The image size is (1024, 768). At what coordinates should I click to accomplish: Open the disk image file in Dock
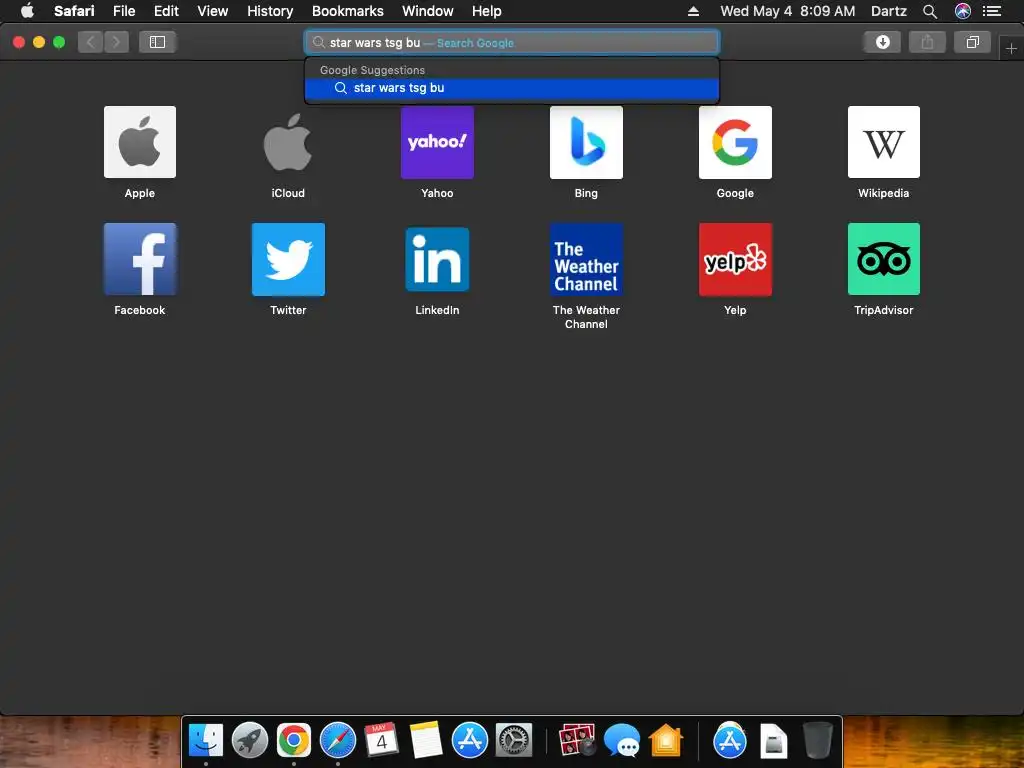tap(774, 741)
